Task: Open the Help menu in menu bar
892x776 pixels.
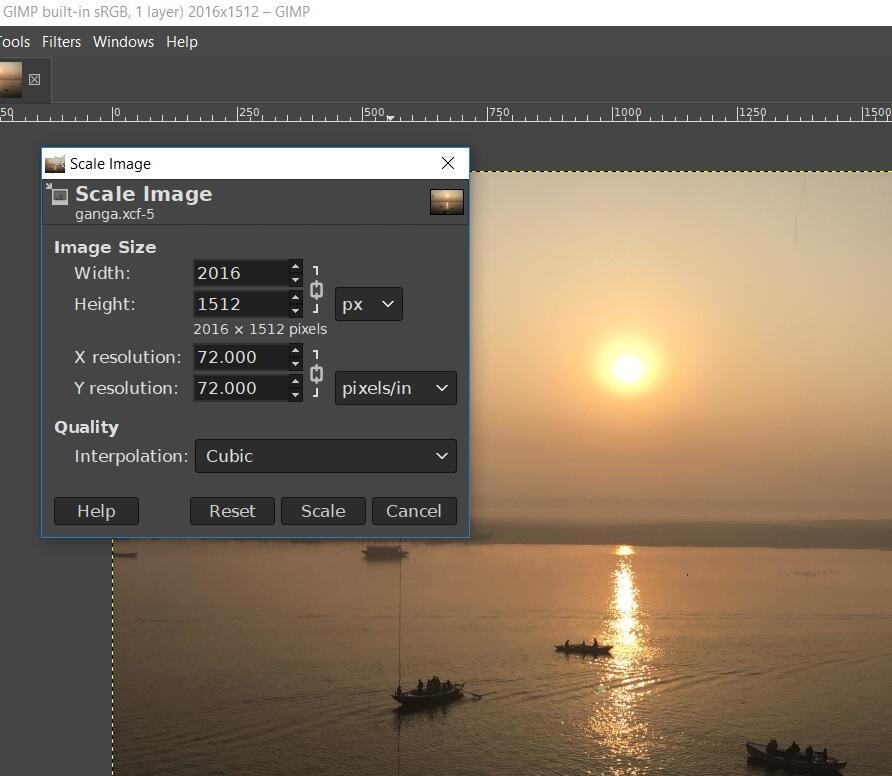Action: click(x=182, y=42)
